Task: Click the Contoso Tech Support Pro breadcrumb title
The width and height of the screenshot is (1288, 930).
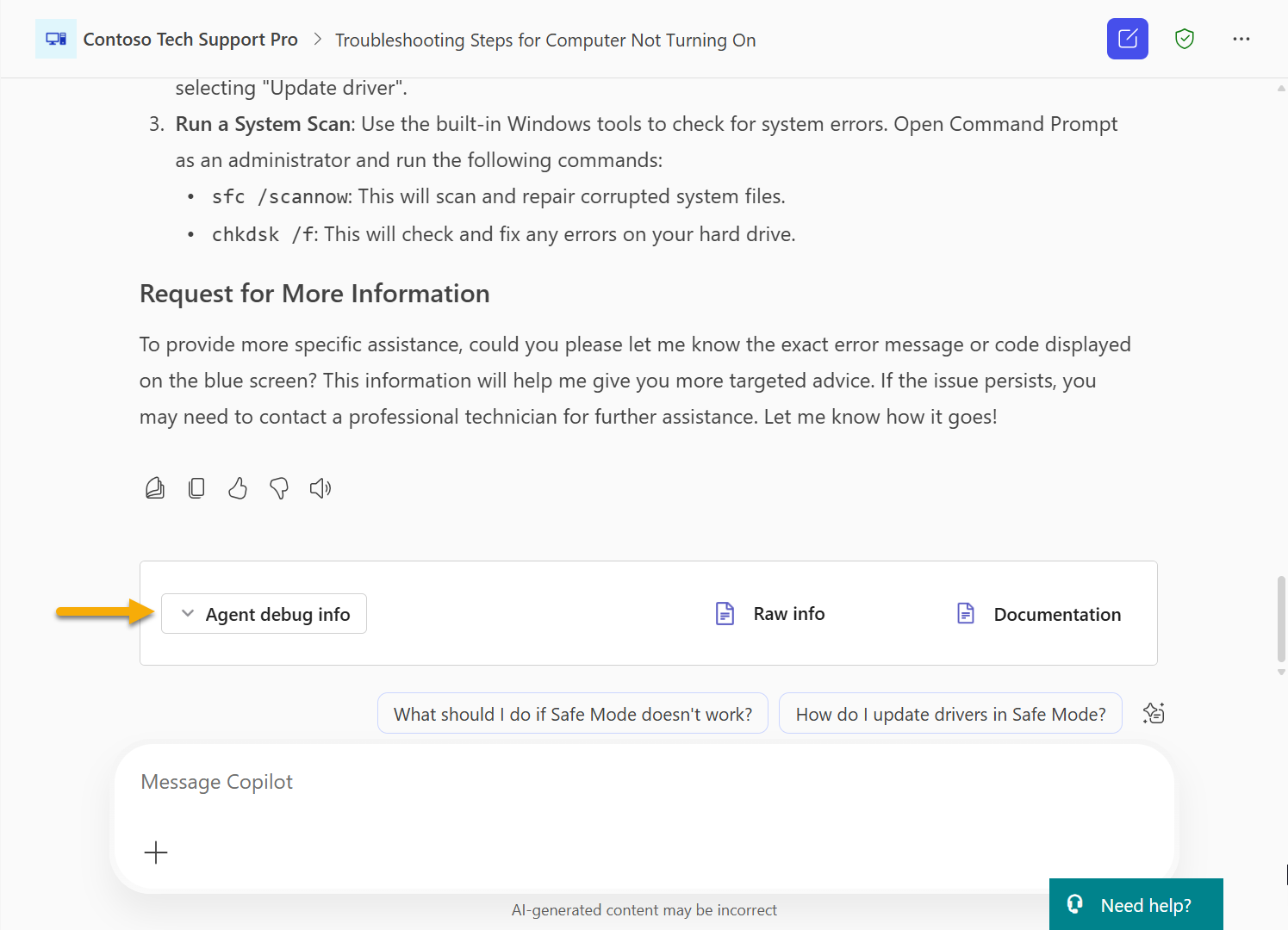Action: point(190,40)
